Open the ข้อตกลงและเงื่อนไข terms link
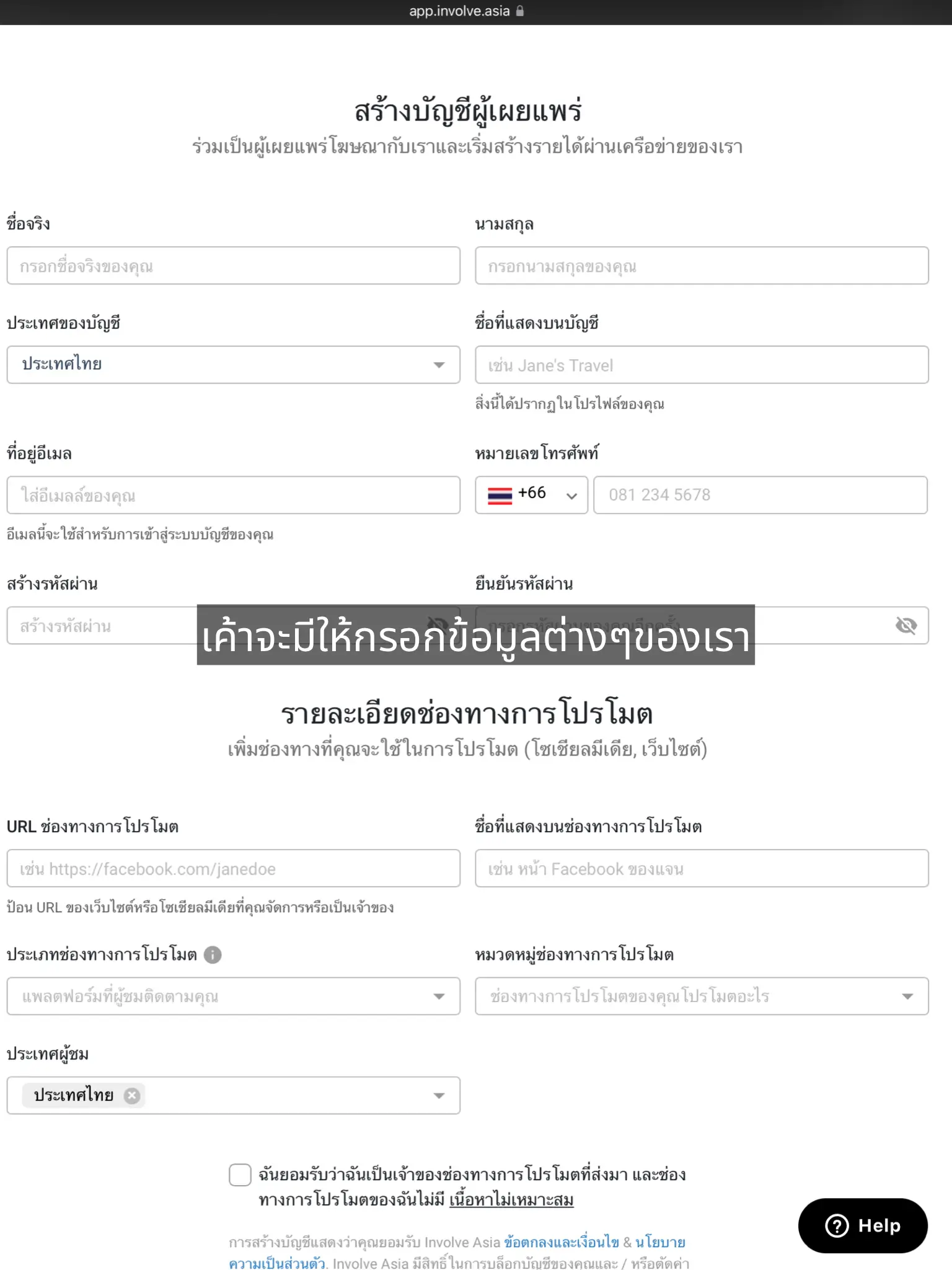 tap(562, 1242)
